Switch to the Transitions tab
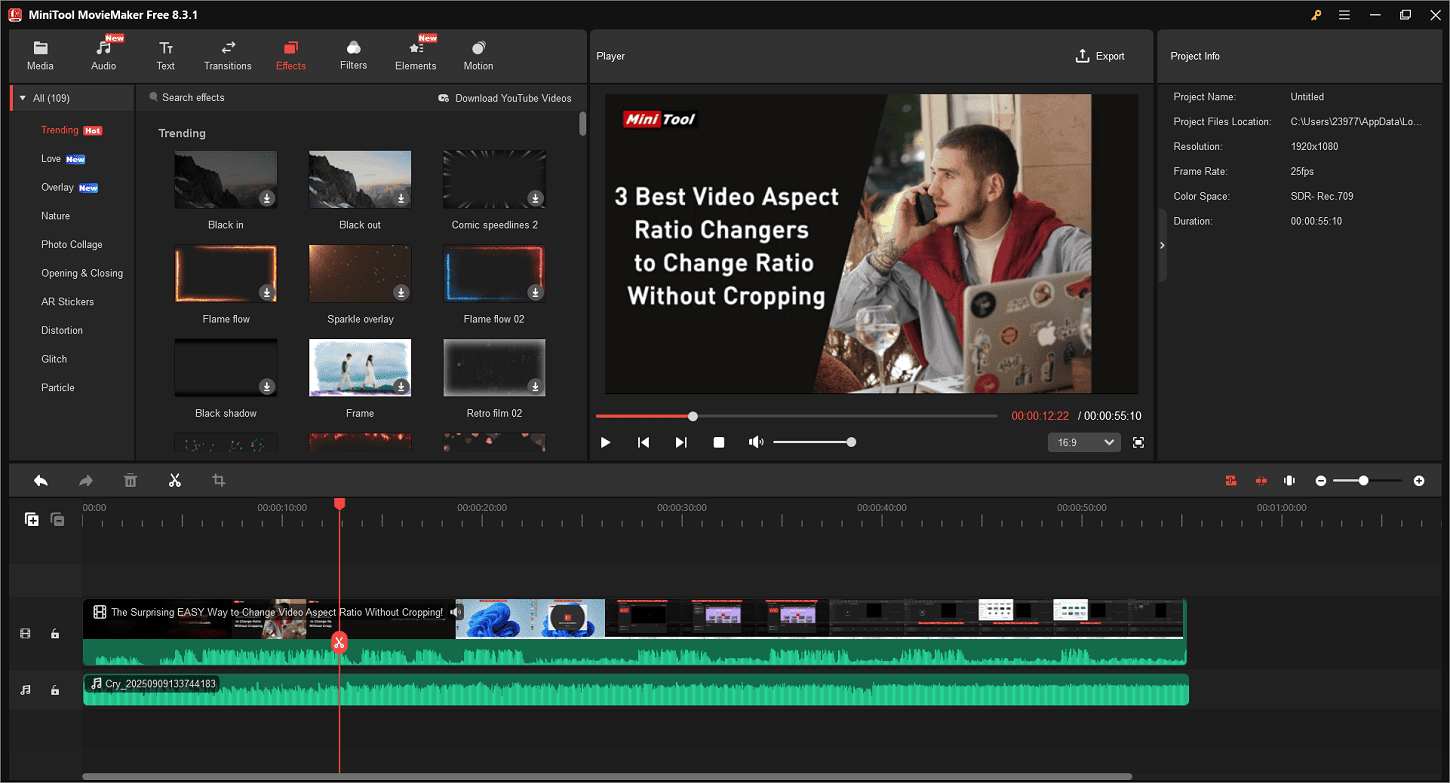The image size is (1450, 783). pos(228,56)
